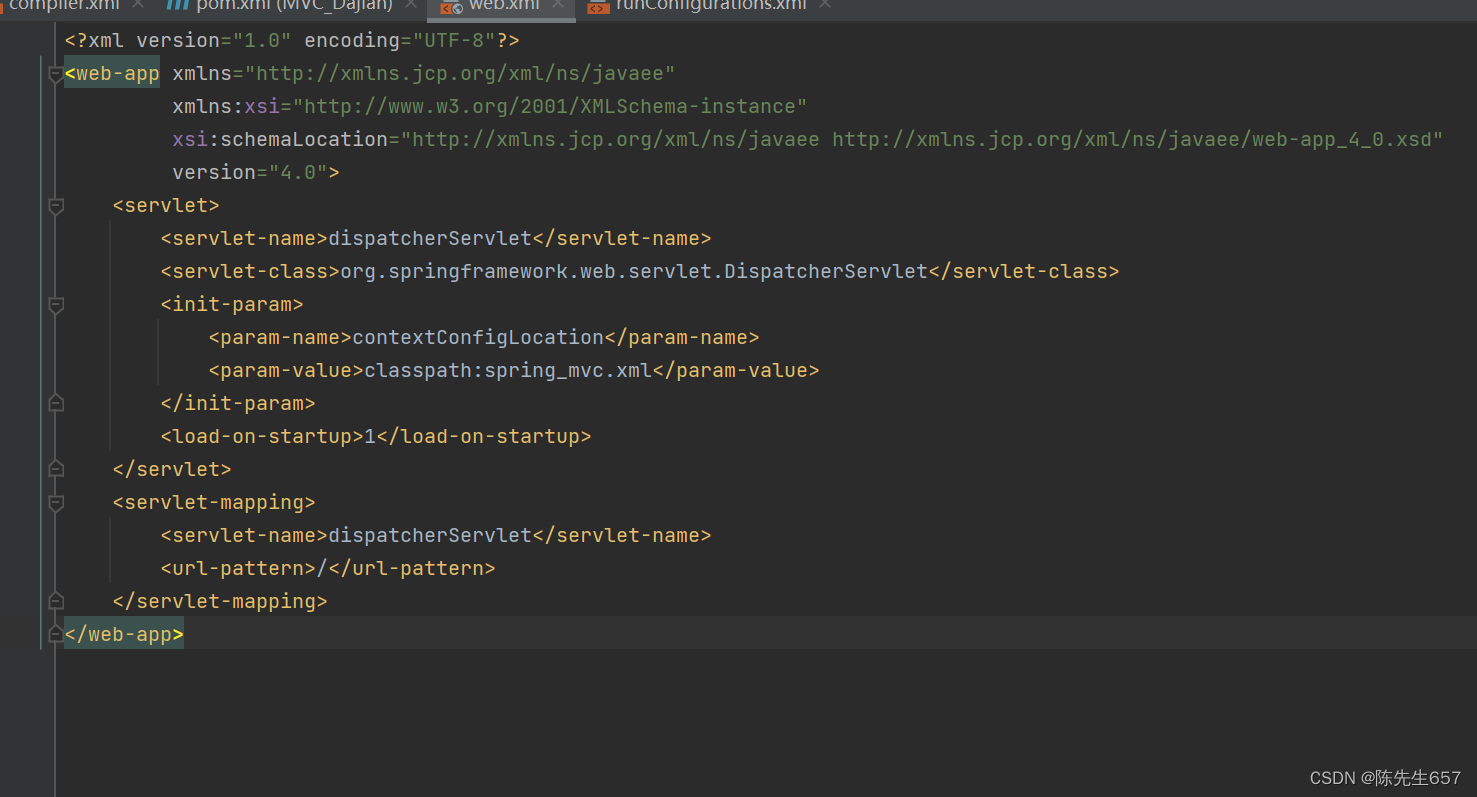Close the web.xml tab with its X
Screen dimensions: 1477x797
pyautogui.click(x=557, y=6)
